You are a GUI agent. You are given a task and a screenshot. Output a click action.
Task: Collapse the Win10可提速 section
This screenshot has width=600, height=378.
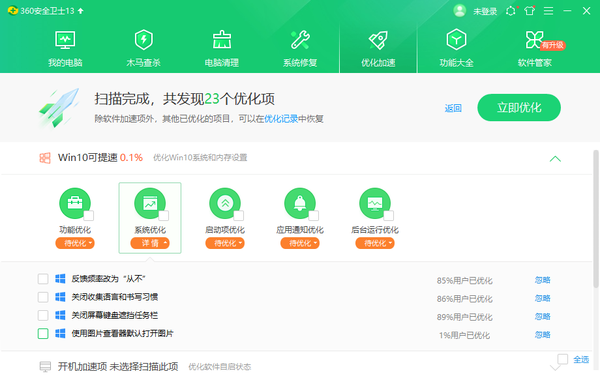coord(555,158)
